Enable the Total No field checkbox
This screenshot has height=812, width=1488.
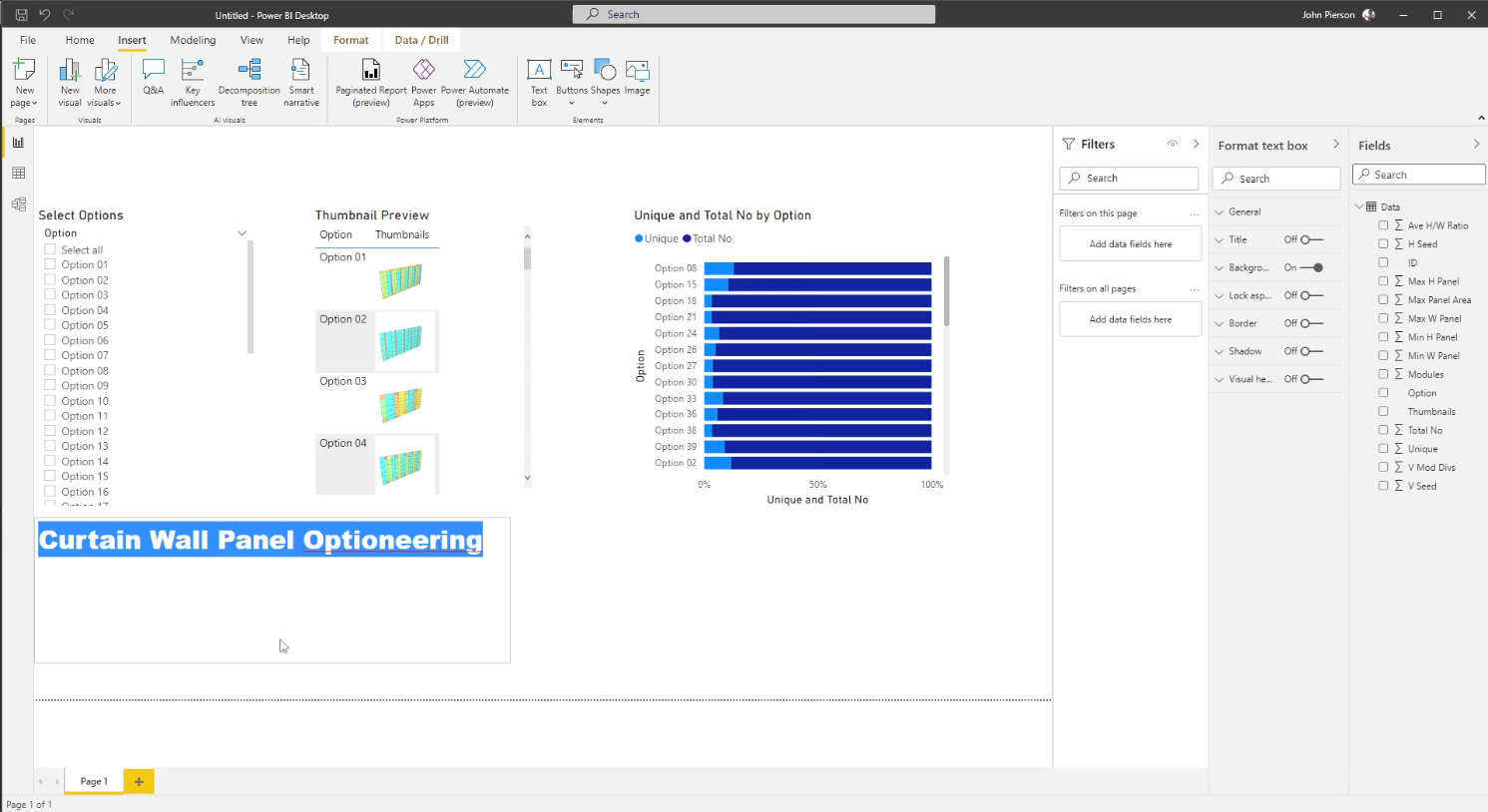pos(1383,430)
